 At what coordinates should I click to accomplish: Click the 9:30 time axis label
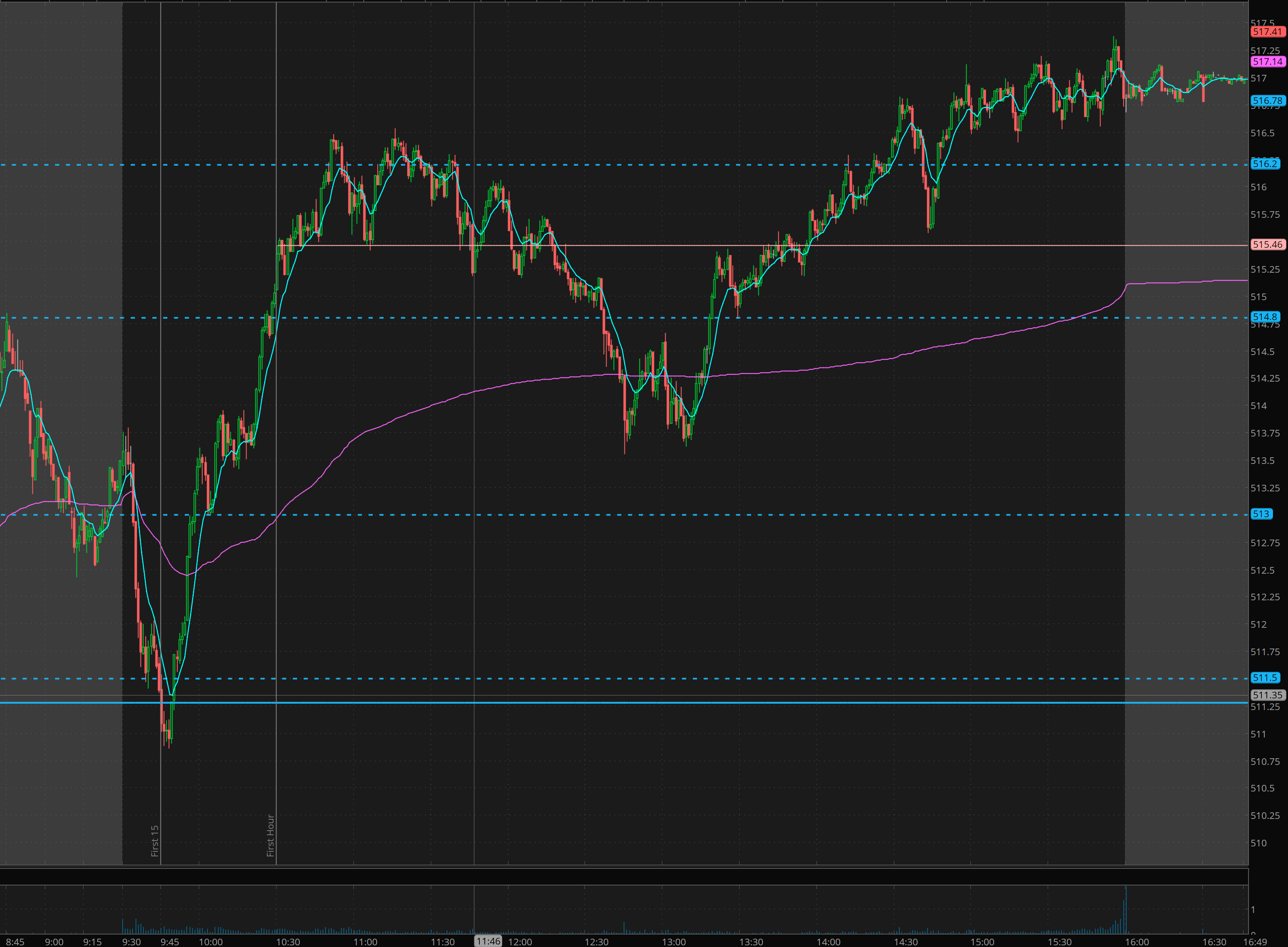(131, 942)
